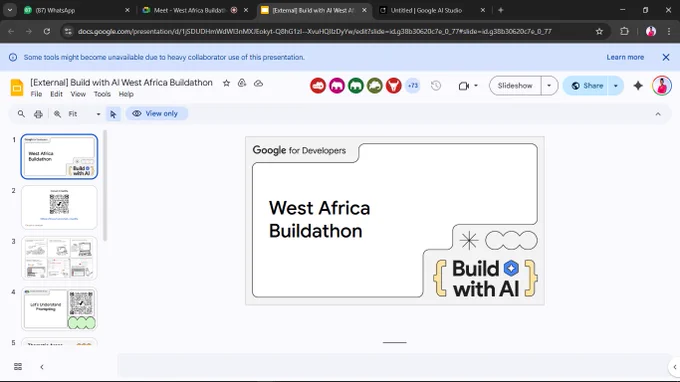The height and width of the screenshot is (382, 680).
Task: Show side panel using bottom-right arrow
Action: point(674,367)
